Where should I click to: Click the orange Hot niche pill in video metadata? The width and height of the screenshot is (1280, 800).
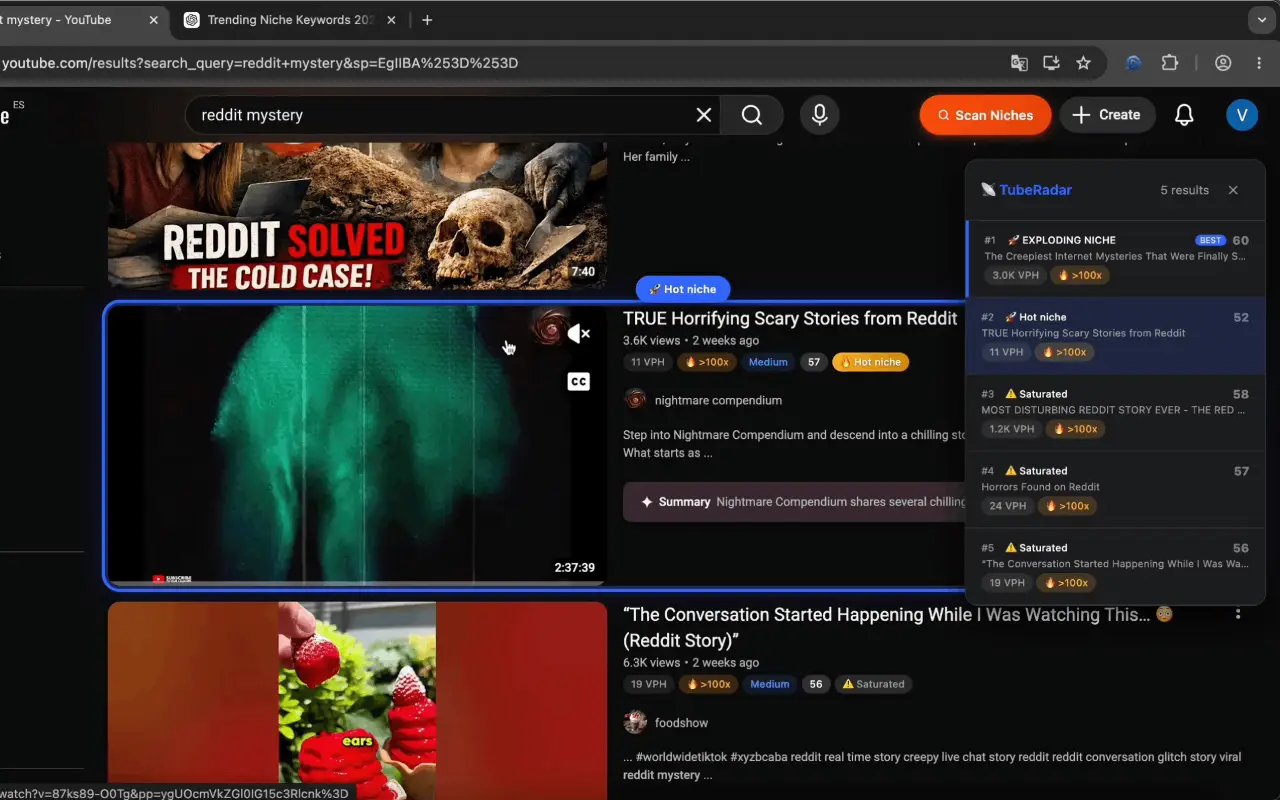pos(870,362)
